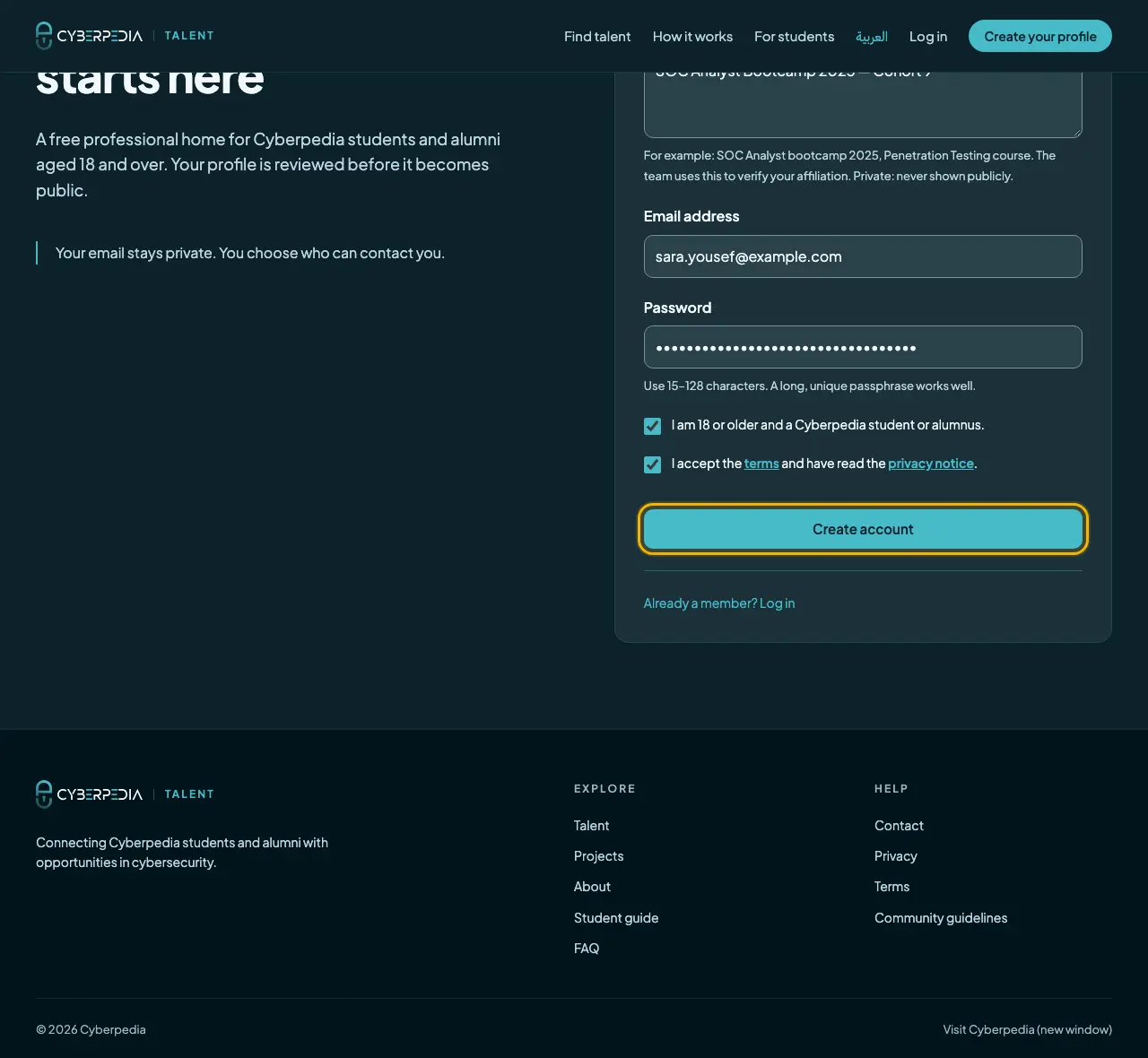Click the course affiliation text area
The height and width of the screenshot is (1058, 1148).
[x=863, y=104]
